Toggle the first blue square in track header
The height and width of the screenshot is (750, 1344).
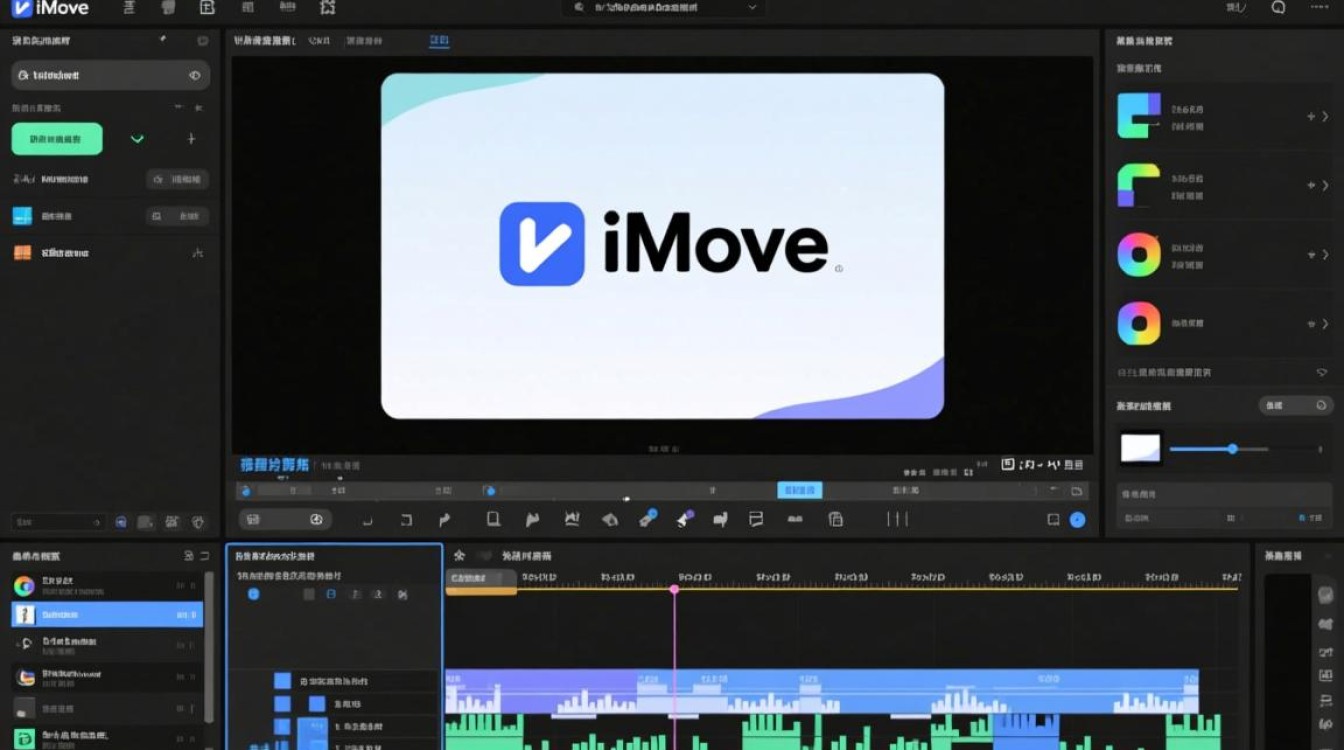282,680
